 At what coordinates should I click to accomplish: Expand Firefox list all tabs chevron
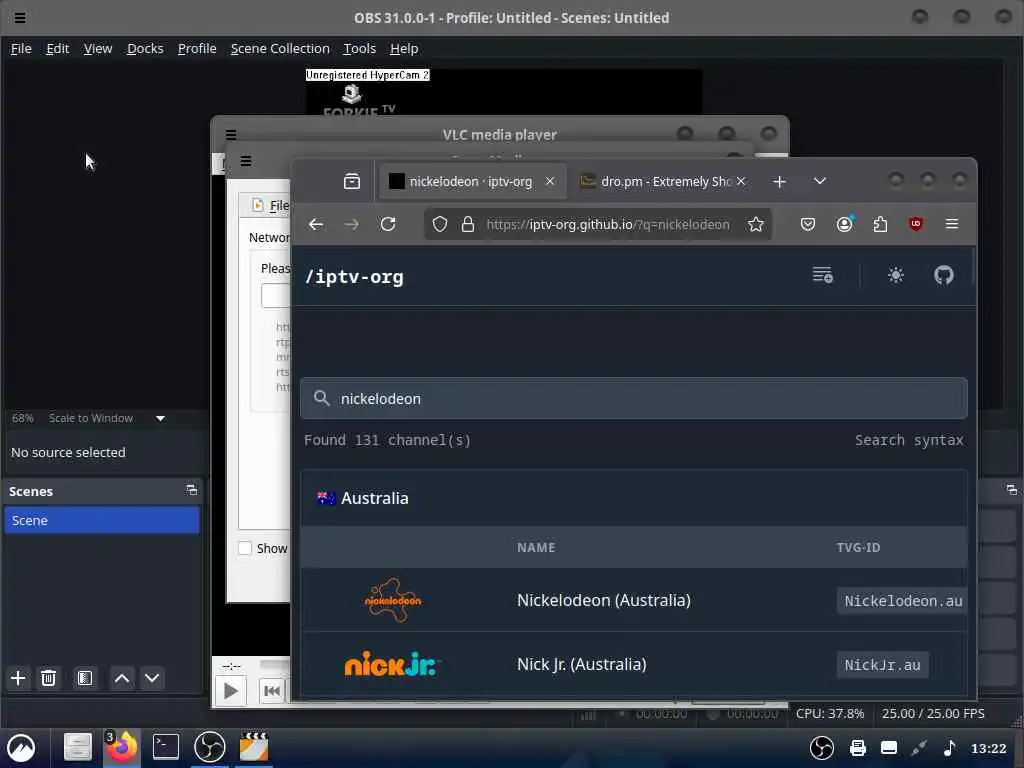click(820, 181)
